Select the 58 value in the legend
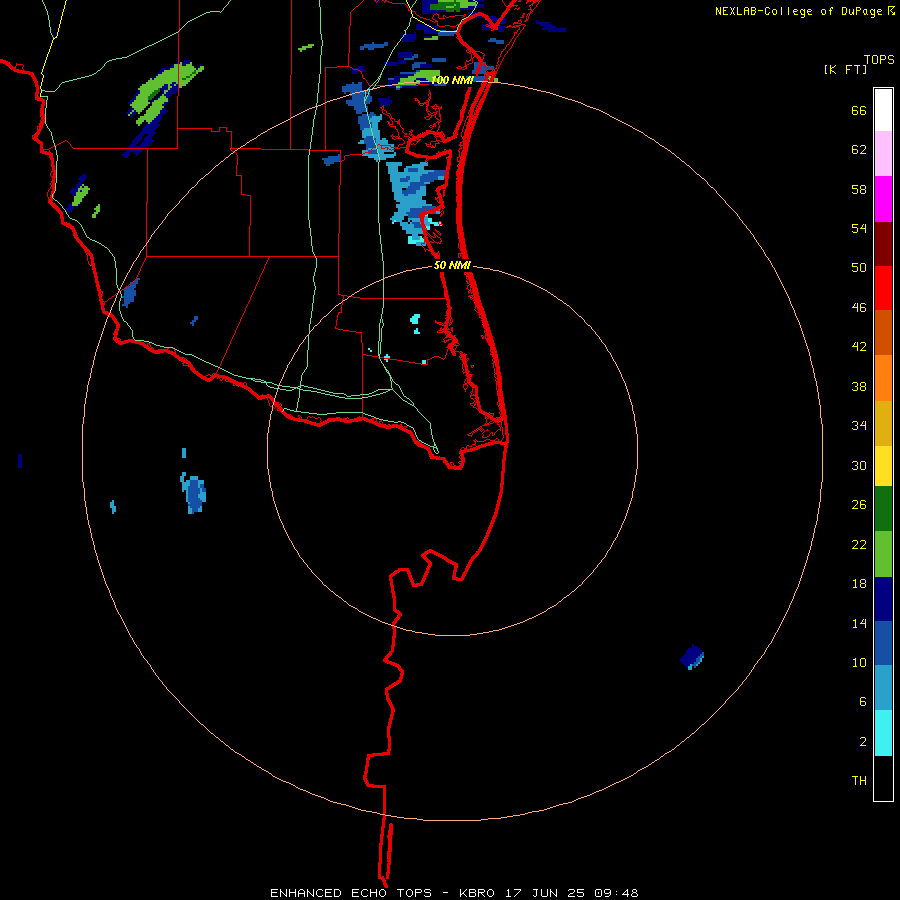The height and width of the screenshot is (900, 900). pos(859,189)
